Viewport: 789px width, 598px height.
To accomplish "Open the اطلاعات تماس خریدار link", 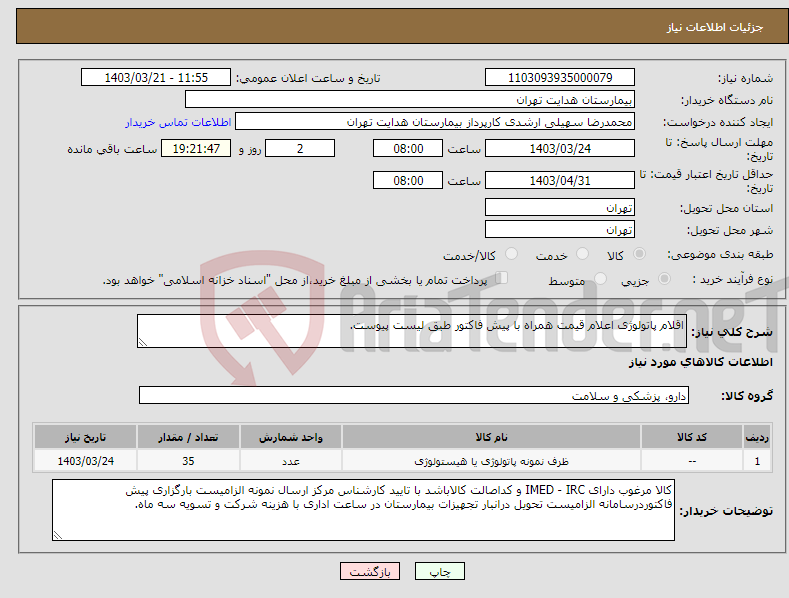I will [x=178, y=122].
